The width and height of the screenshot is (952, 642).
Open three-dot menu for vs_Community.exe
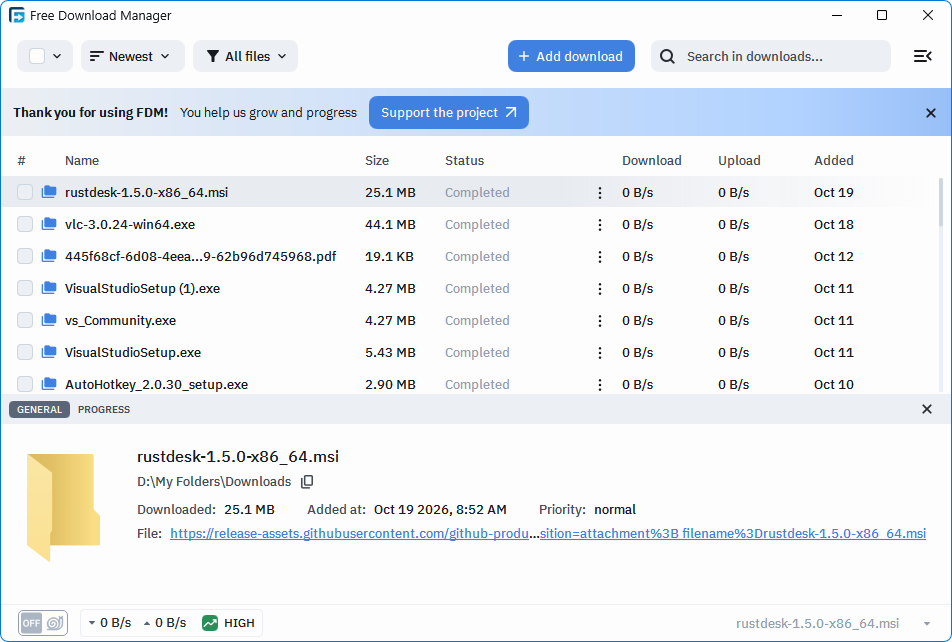600,321
